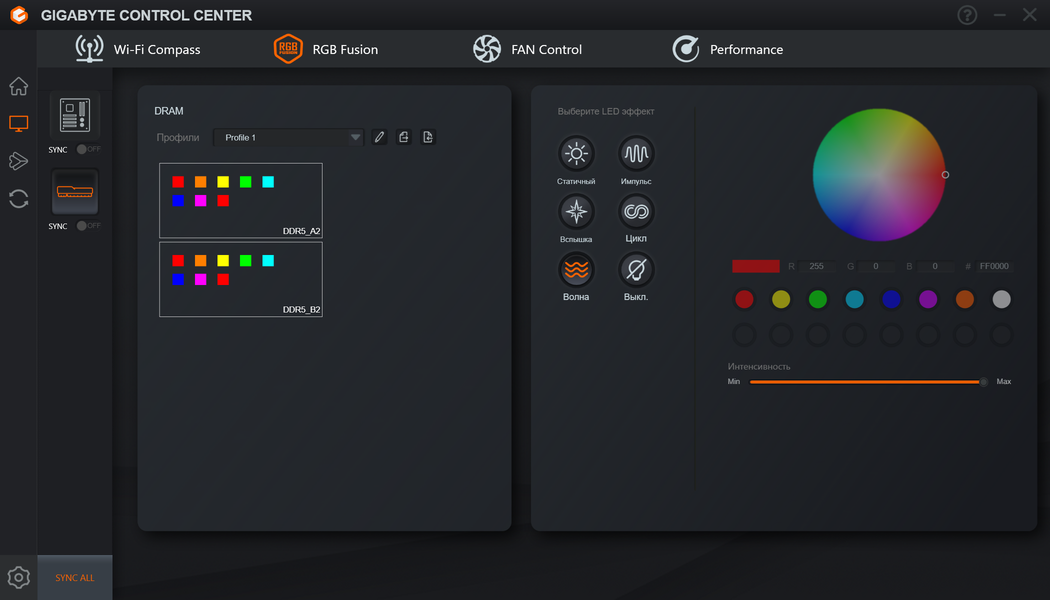Image resolution: width=1050 pixels, height=600 pixels.
Task: Open the help question mark button
Action: (x=967, y=15)
